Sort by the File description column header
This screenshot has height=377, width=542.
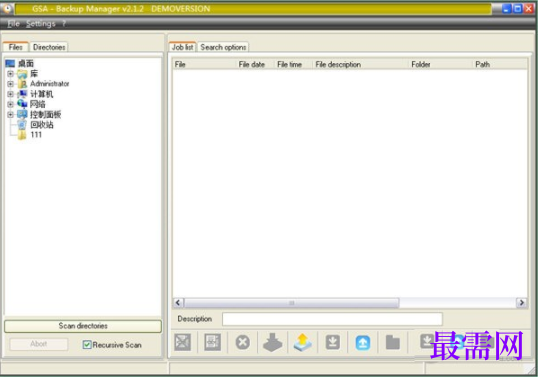point(360,64)
